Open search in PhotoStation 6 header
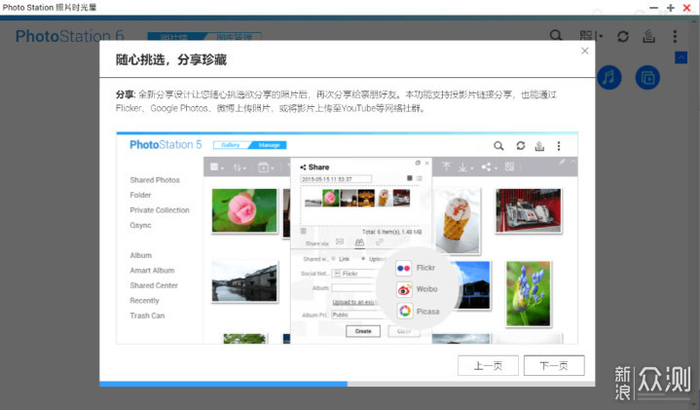The image size is (700, 410). tap(556, 36)
